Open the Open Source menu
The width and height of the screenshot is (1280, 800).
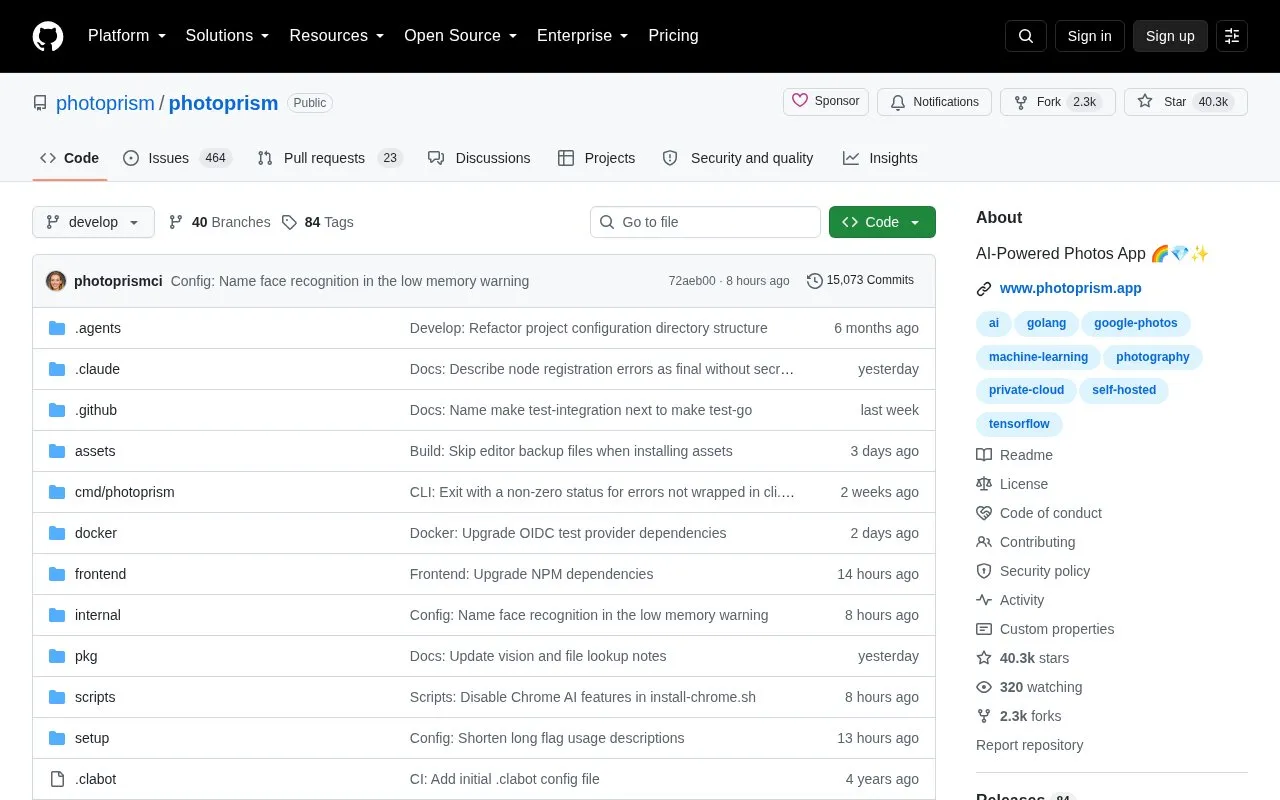[460, 36]
